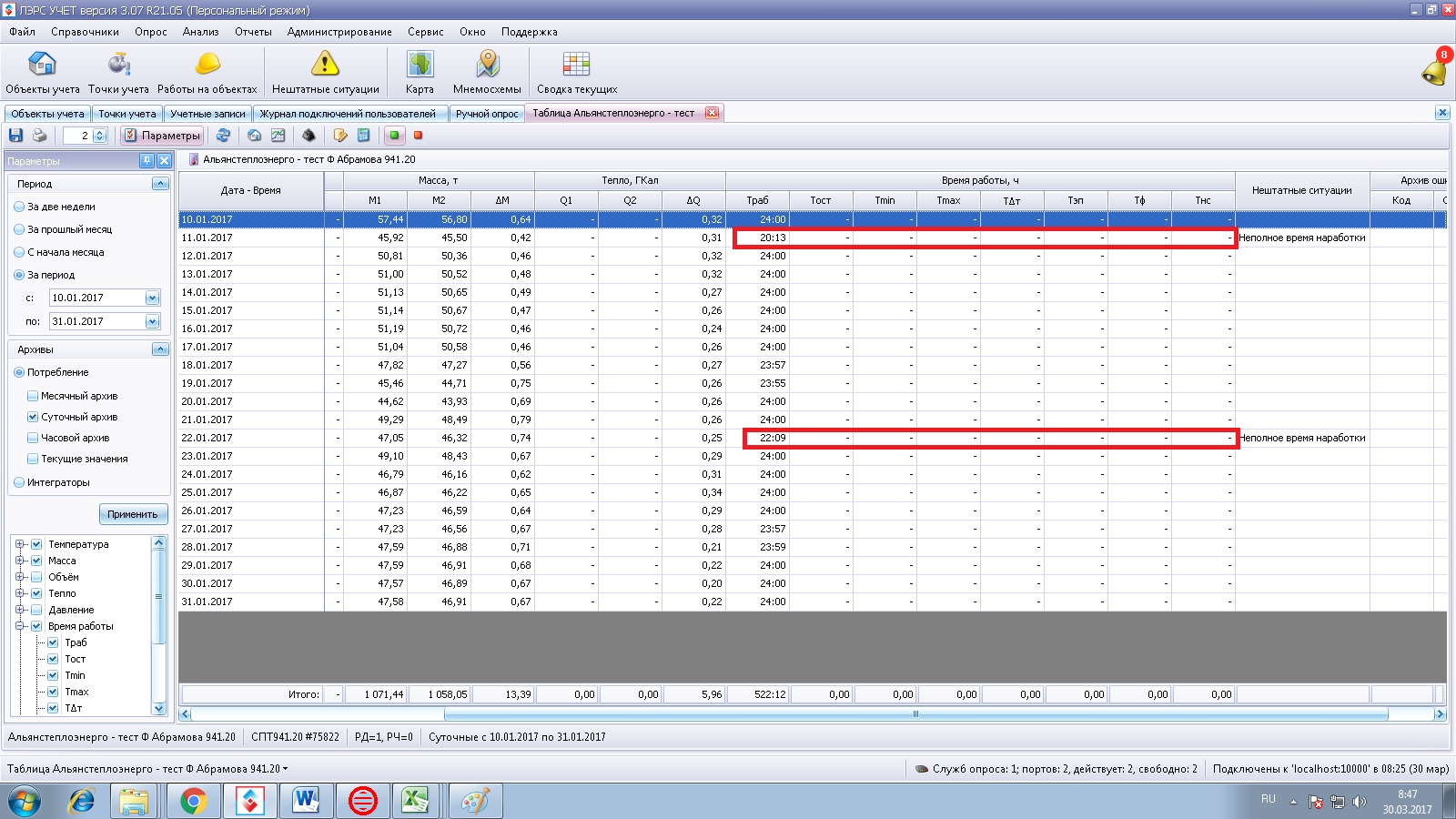
Task: Expand the Масса tree node
Action: [x=19, y=561]
